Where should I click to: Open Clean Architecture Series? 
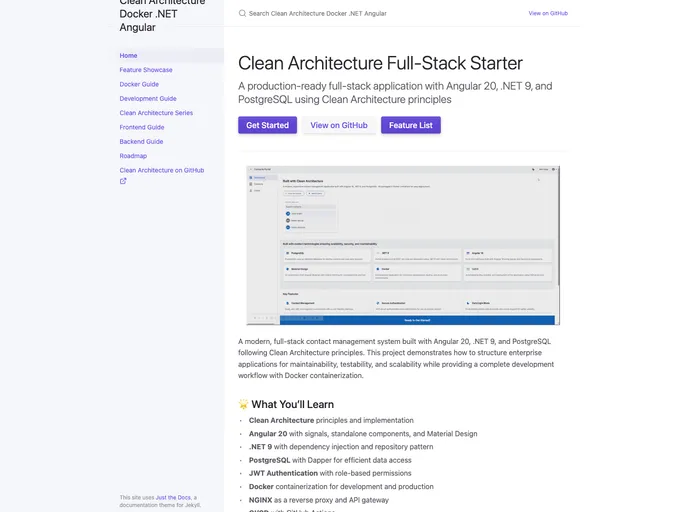(156, 113)
